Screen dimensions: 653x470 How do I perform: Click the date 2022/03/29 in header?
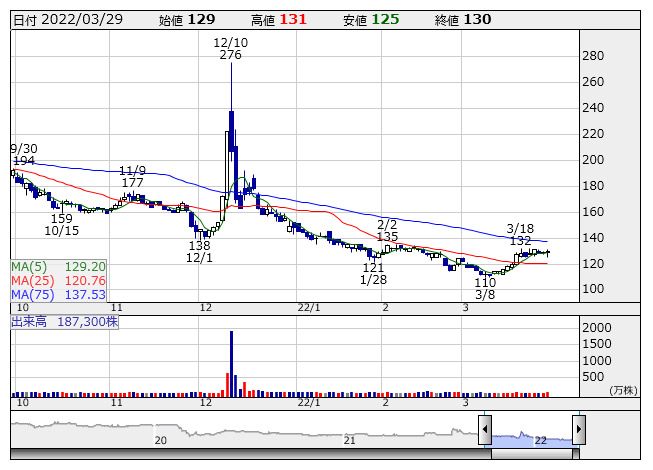pyautogui.click(x=82, y=20)
